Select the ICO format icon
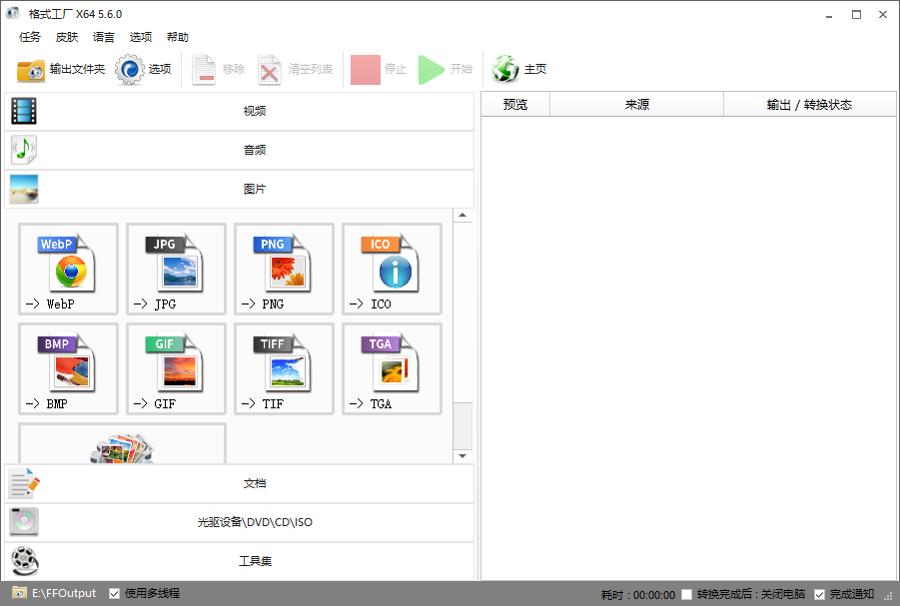This screenshot has height=606, width=900. [x=392, y=268]
